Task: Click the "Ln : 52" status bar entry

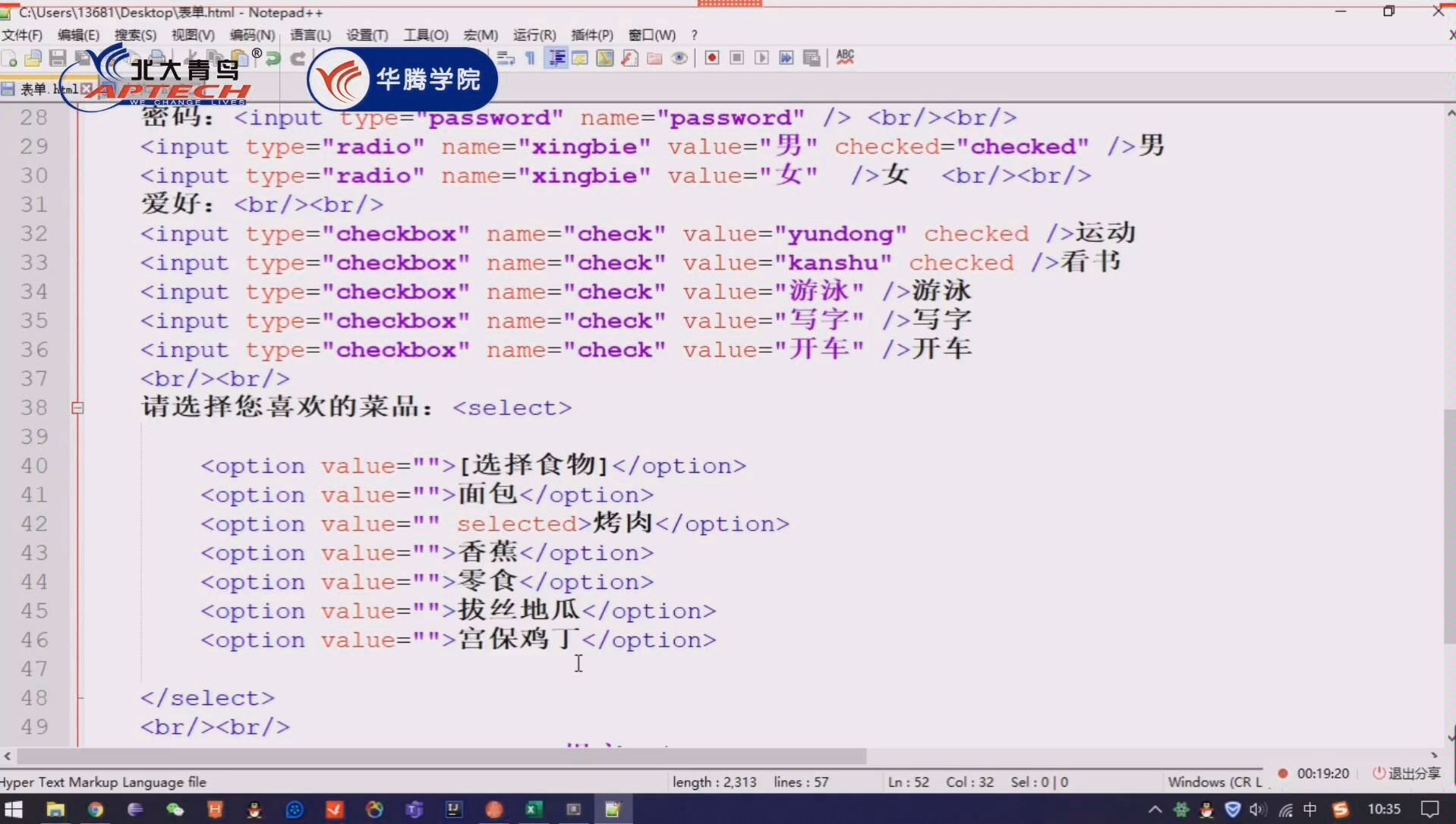Action: 908,782
